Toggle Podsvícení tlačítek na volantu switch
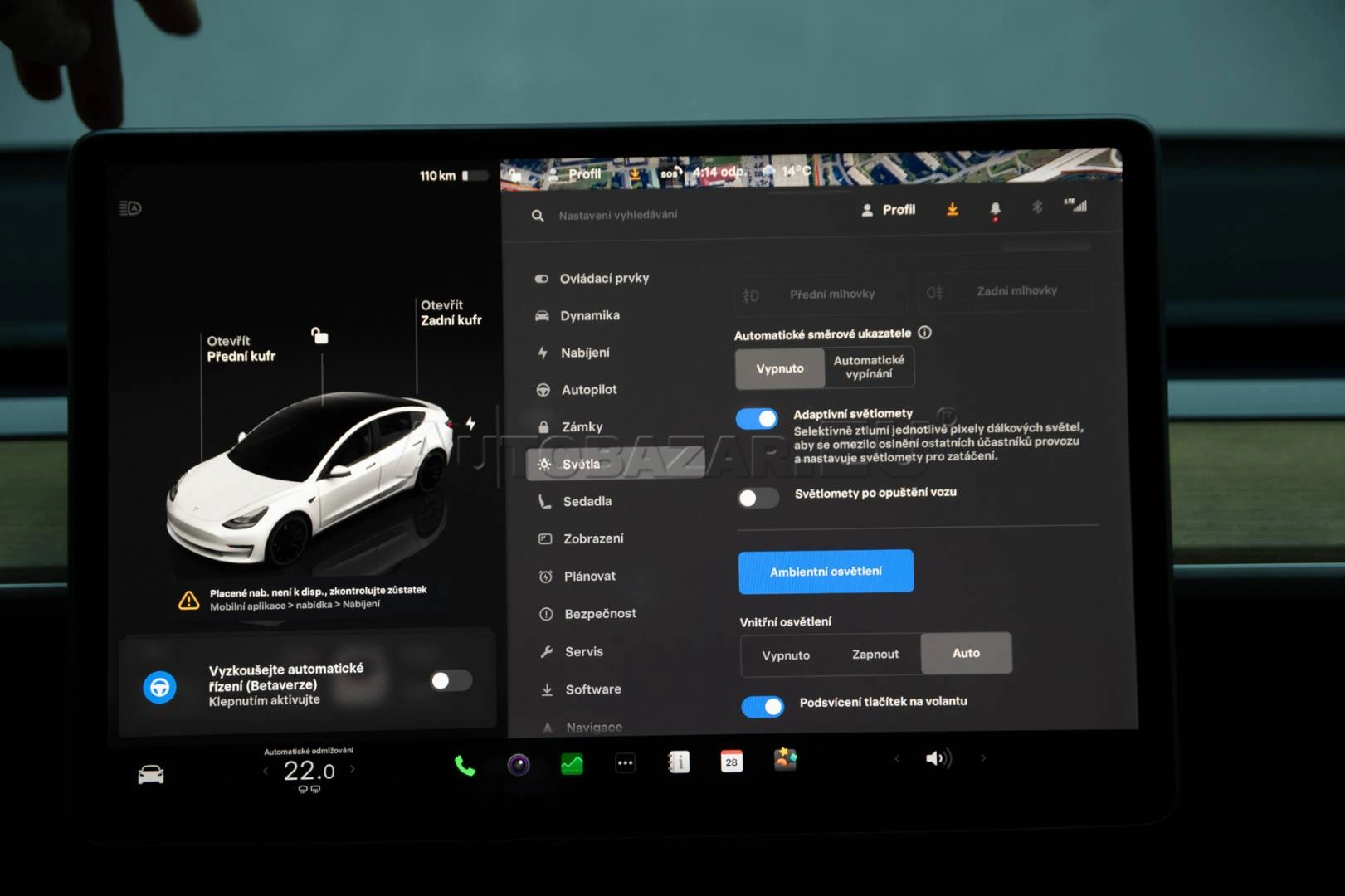This screenshot has width=1345, height=896. click(x=763, y=706)
